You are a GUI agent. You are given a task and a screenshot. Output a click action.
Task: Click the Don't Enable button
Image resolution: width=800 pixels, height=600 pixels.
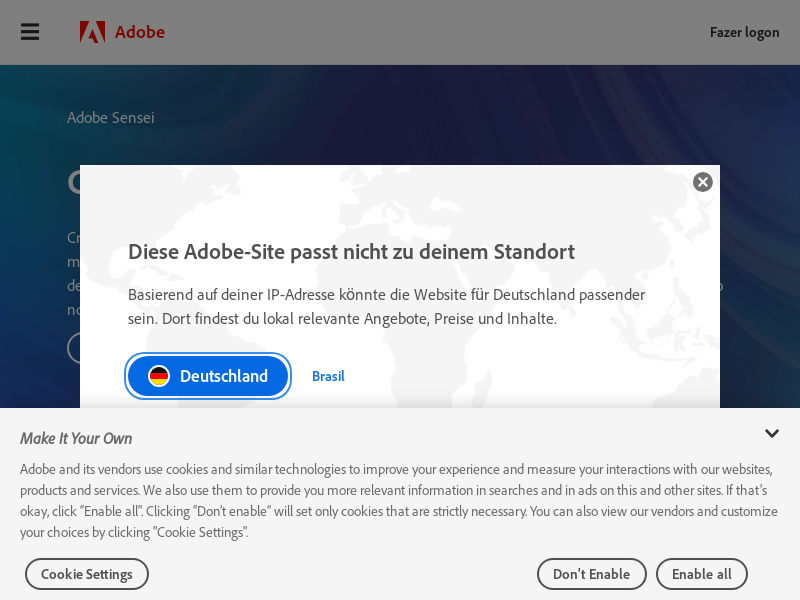(x=591, y=574)
